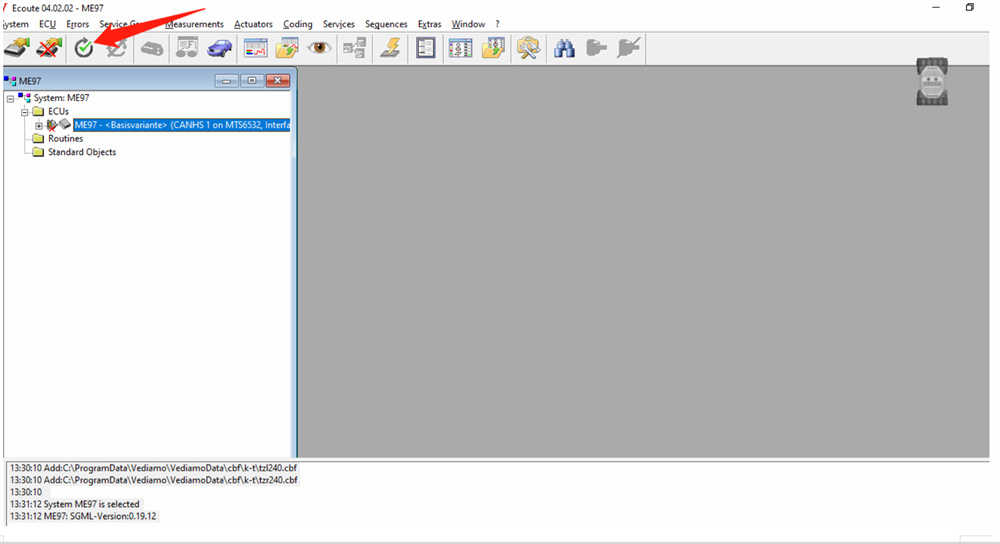Viewport: 1000px width, 544px height.
Task: Click the blue car toolbar icon
Action: pos(219,47)
